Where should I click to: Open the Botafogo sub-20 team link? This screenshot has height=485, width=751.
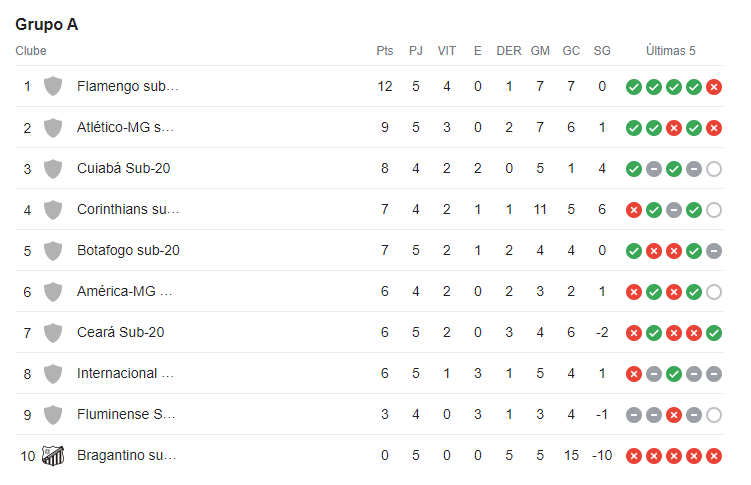[128, 250]
